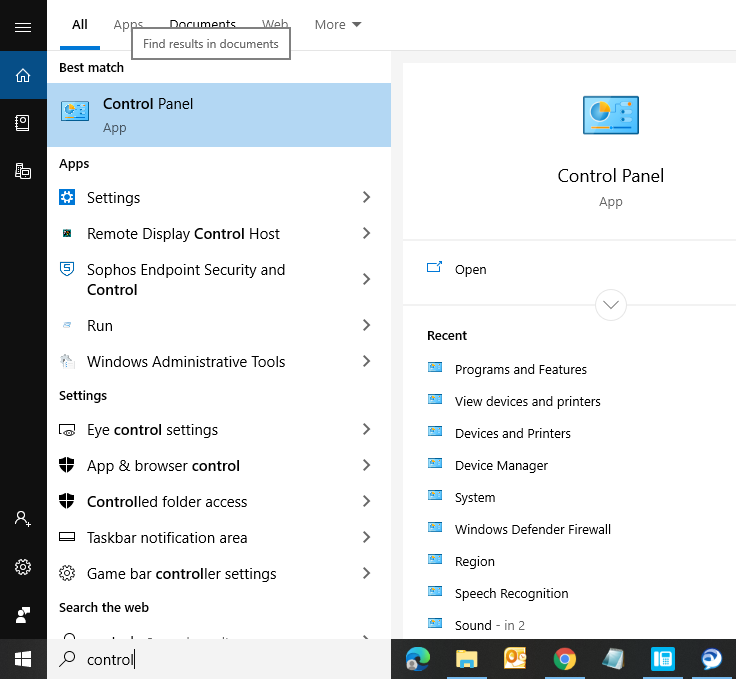Click the App & browser control shield icon
This screenshot has height=679, width=736.
coord(67,465)
